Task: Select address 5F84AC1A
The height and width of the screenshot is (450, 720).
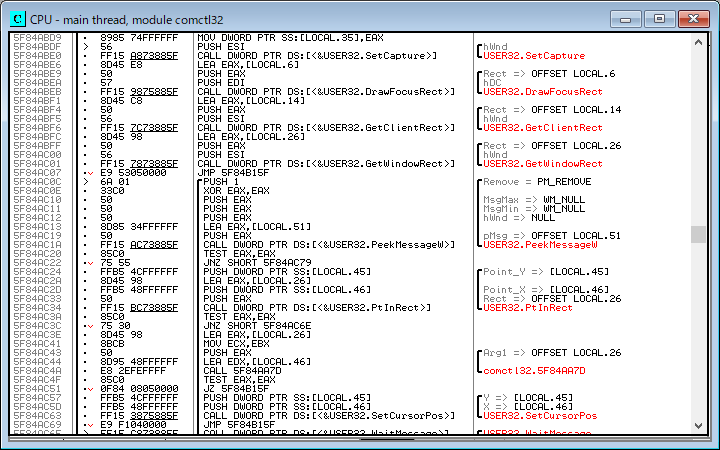Action: (37, 245)
